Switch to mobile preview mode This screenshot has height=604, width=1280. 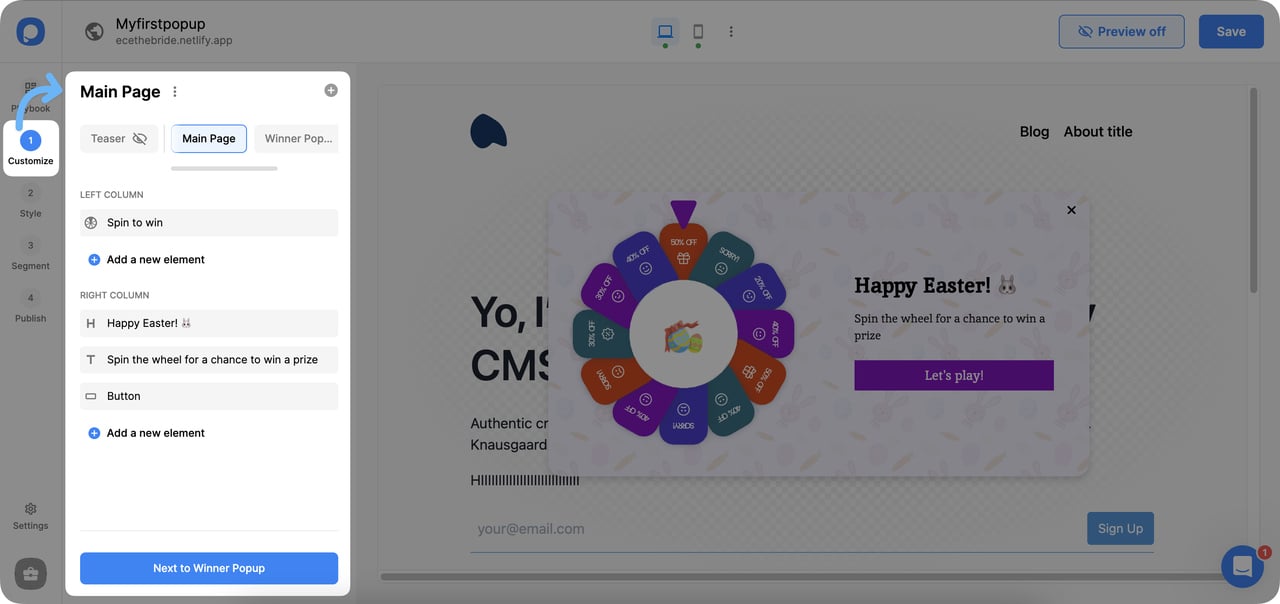pos(698,31)
